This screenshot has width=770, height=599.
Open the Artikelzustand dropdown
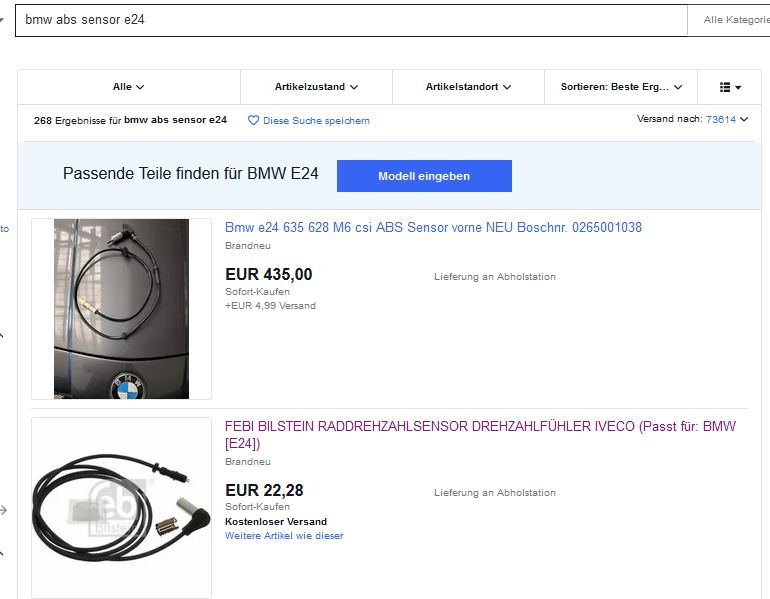coord(316,87)
